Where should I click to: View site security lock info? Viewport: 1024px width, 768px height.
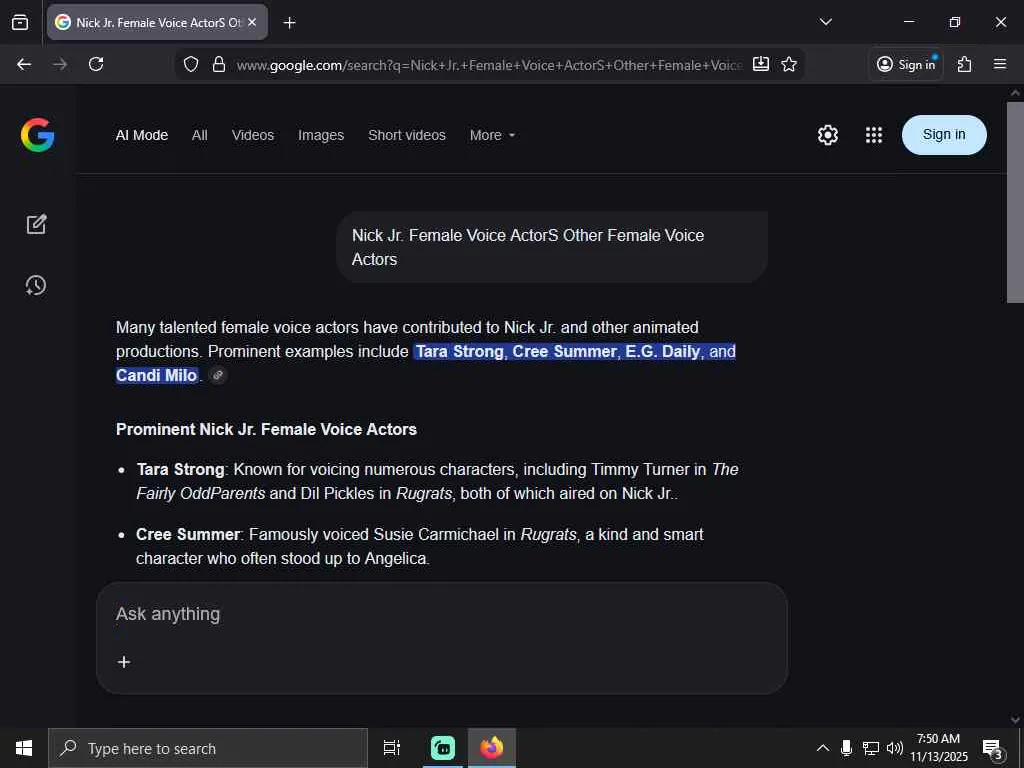pos(219,64)
